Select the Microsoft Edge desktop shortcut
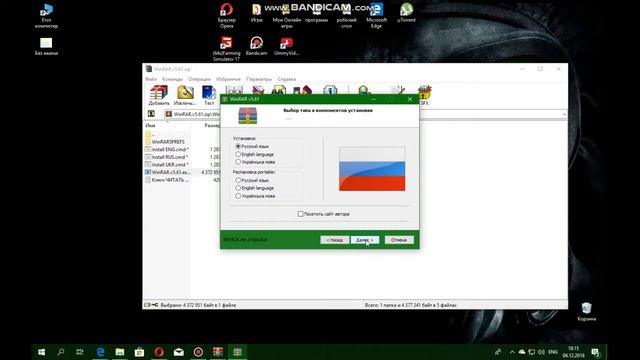 pos(376,16)
